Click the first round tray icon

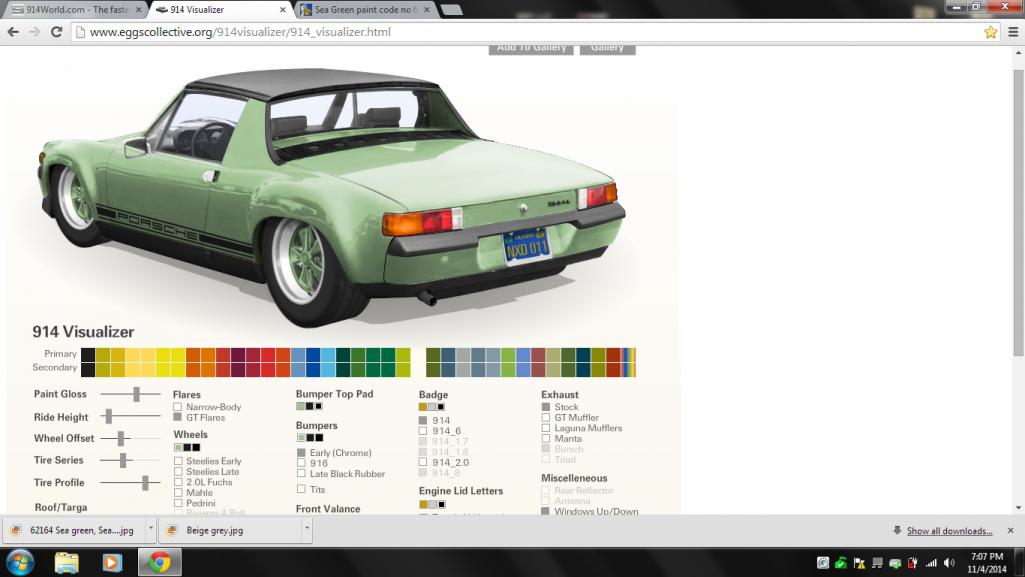(x=823, y=563)
